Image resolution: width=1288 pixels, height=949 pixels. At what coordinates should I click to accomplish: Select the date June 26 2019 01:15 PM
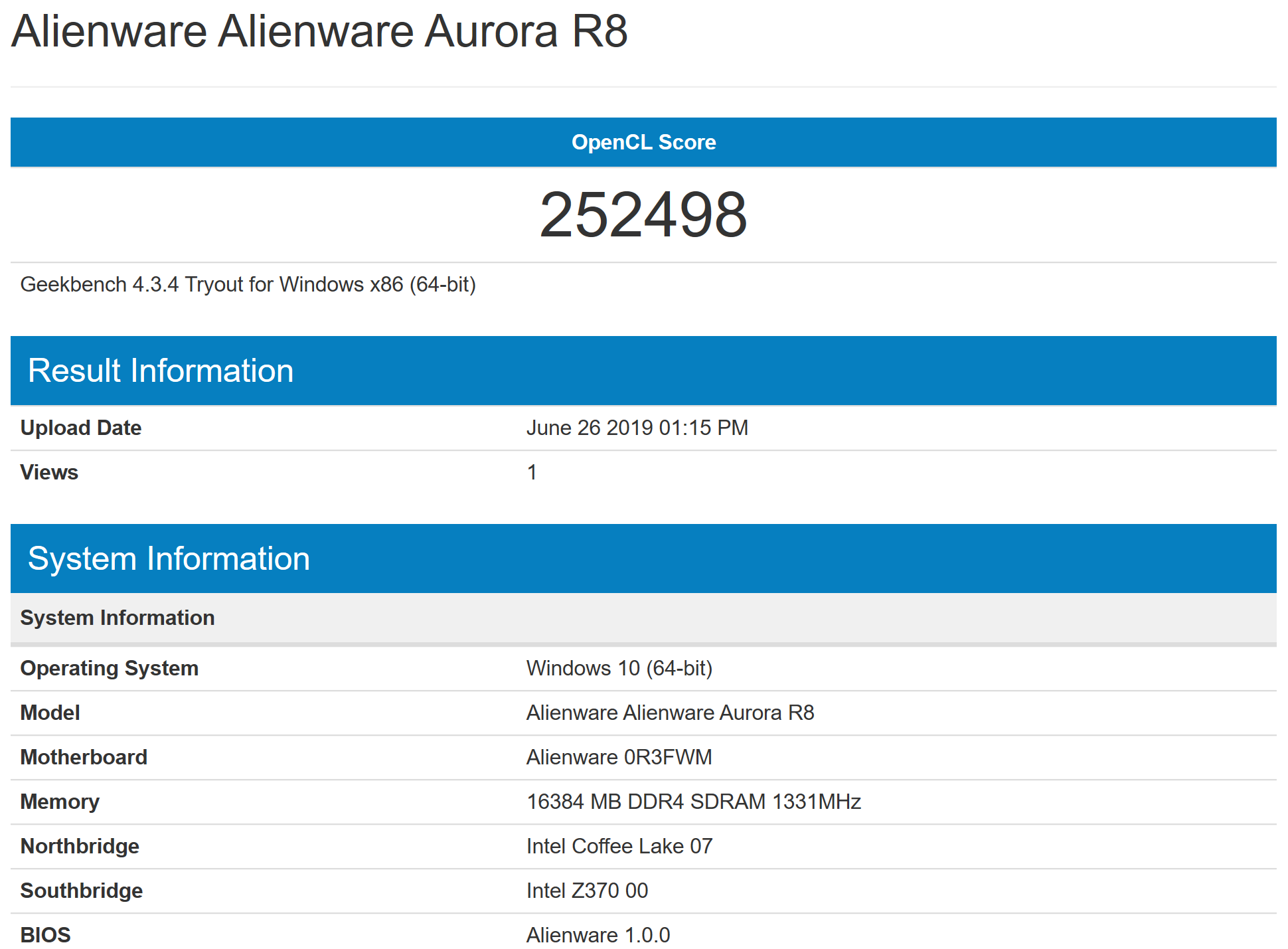tap(637, 428)
